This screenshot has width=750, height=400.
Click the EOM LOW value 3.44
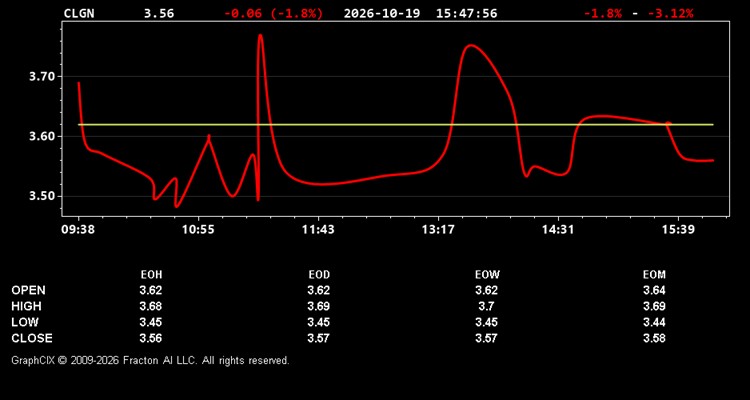coord(654,322)
